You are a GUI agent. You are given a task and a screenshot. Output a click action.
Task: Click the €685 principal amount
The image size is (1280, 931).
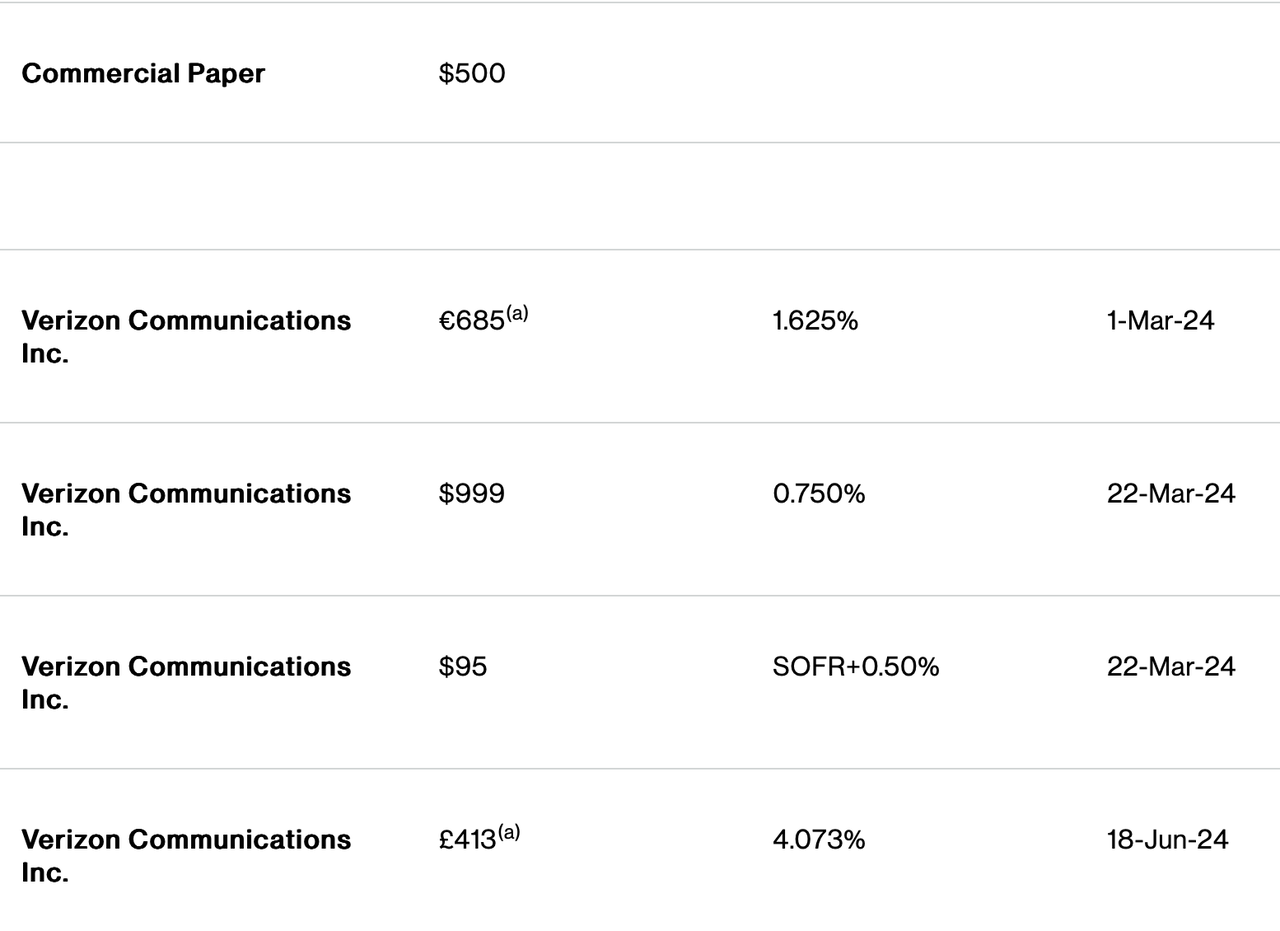472,321
